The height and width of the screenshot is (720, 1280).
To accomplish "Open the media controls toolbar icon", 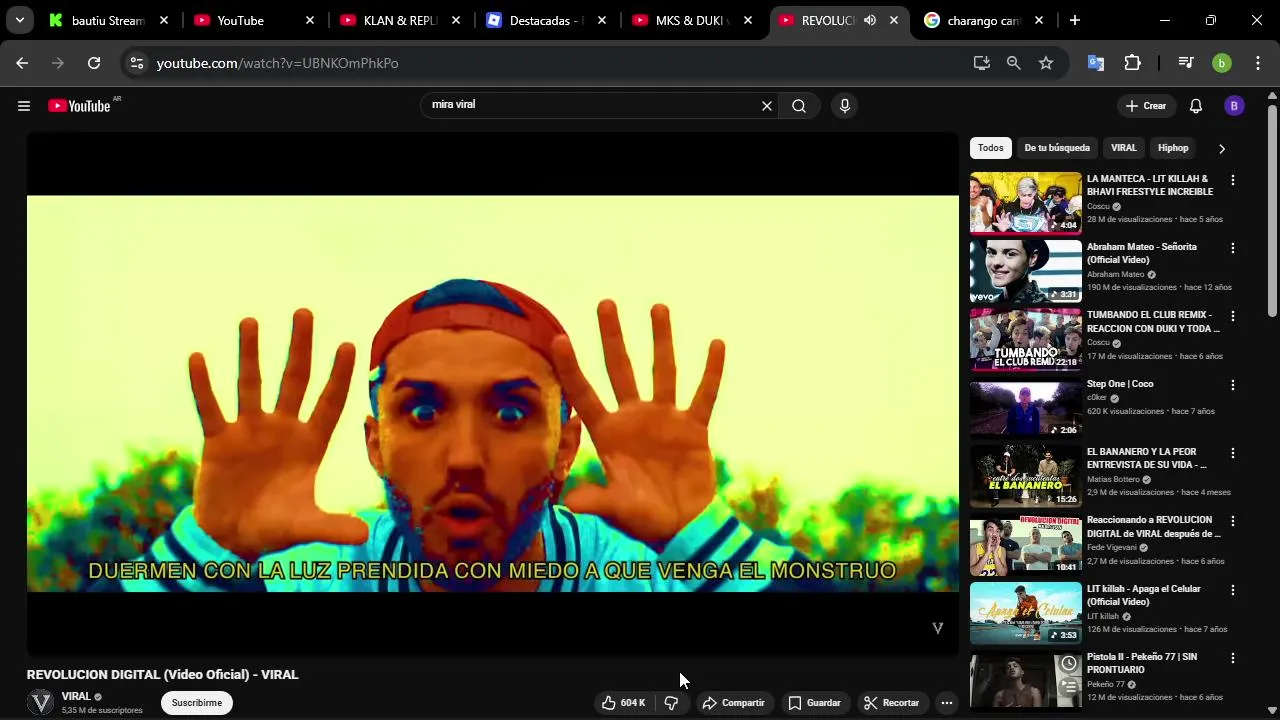I will [1186, 63].
